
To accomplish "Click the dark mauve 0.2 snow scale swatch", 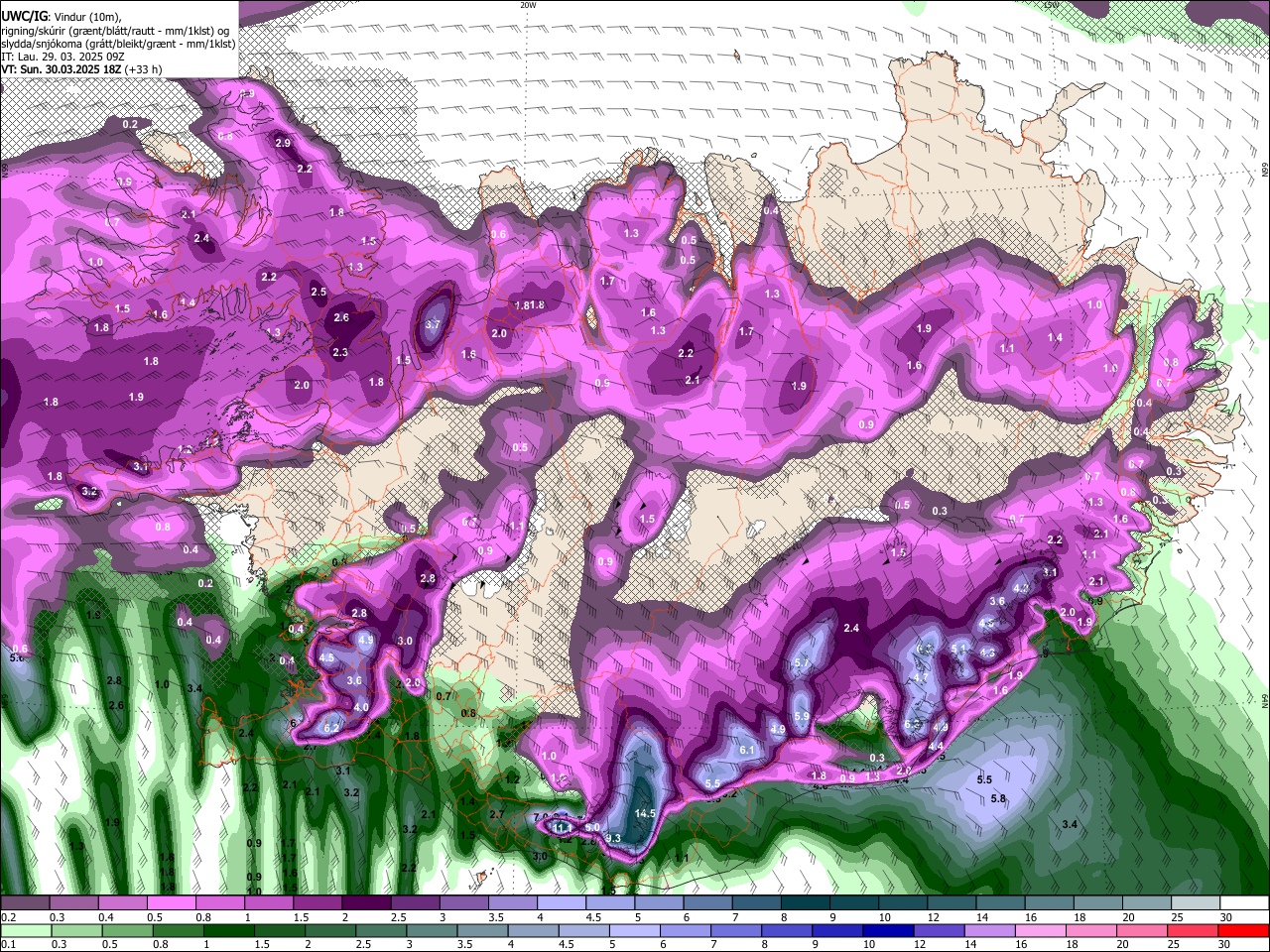I will pos(25,903).
